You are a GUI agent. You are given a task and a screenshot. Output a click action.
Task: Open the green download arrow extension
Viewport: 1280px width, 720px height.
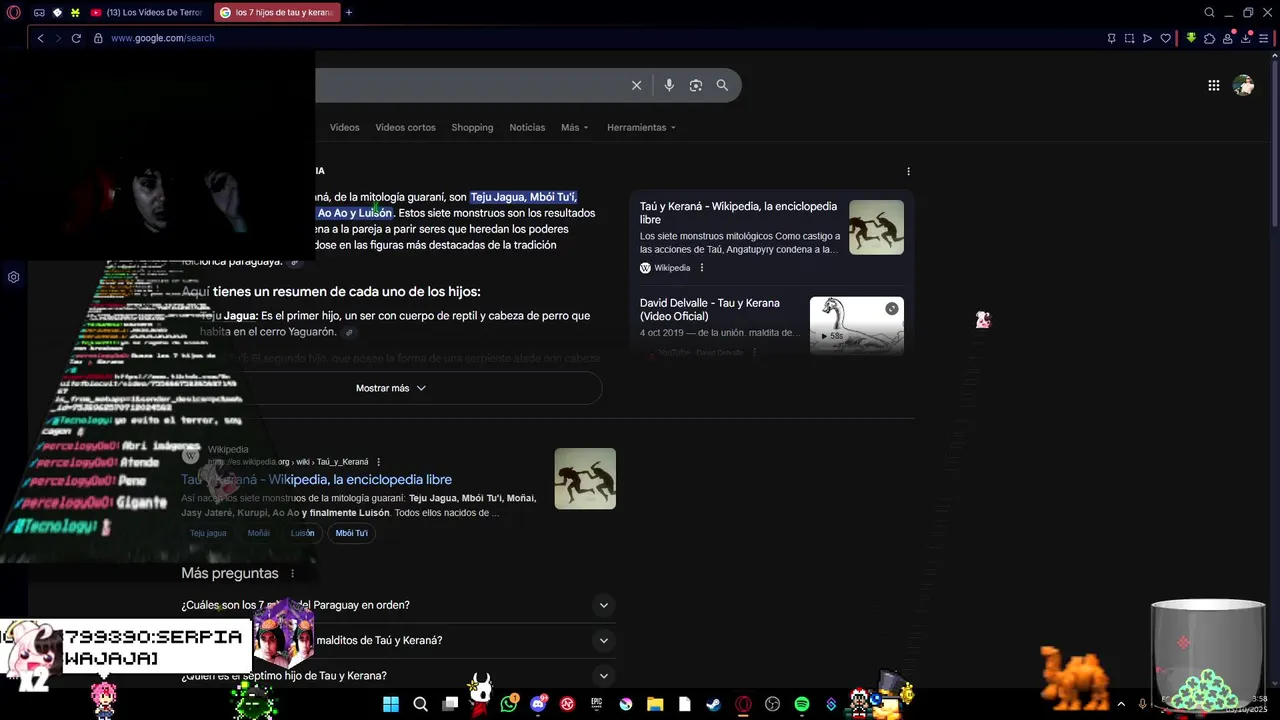click(x=1191, y=38)
